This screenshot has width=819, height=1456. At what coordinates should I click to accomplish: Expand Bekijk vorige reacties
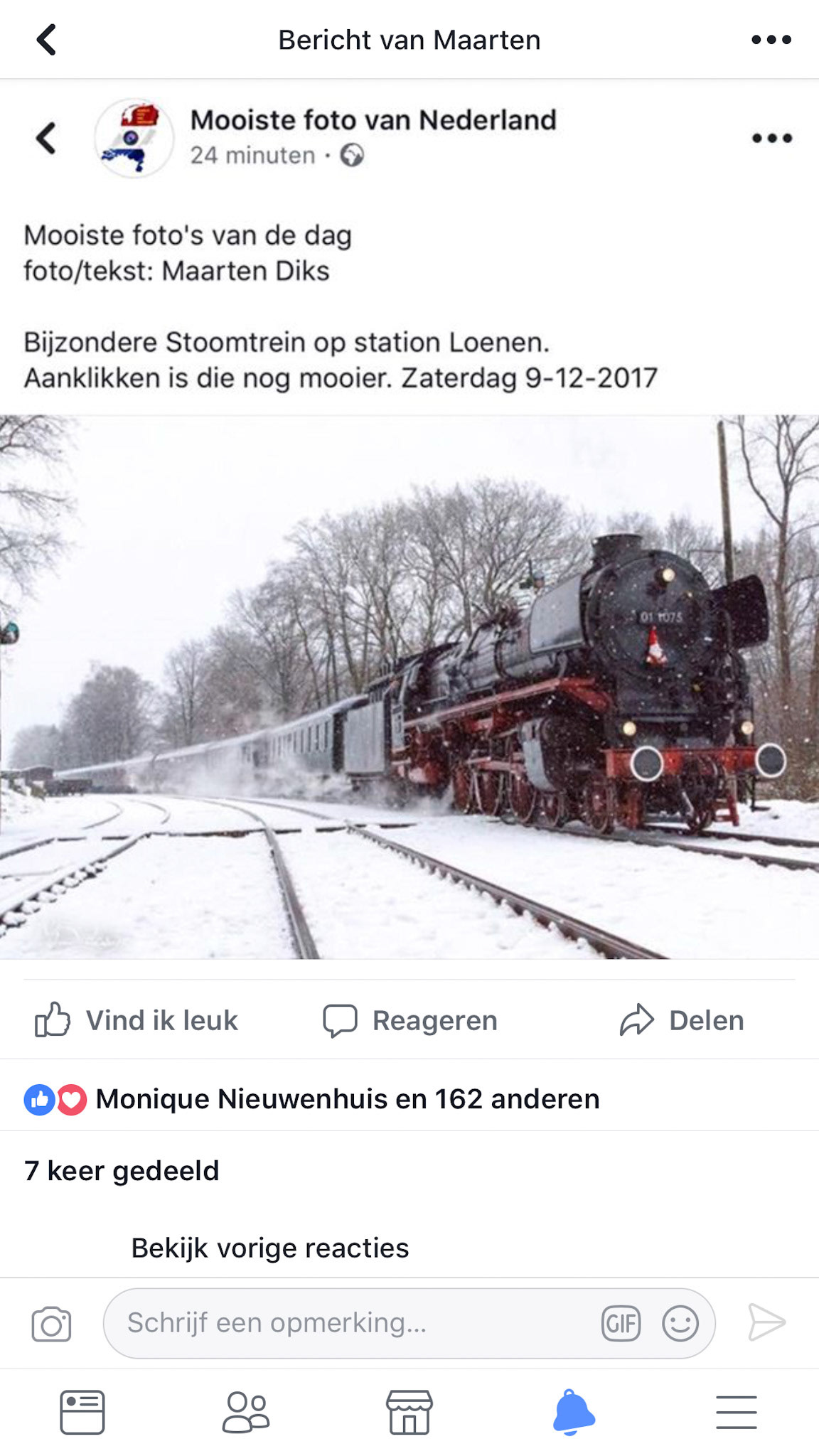coord(270,1248)
